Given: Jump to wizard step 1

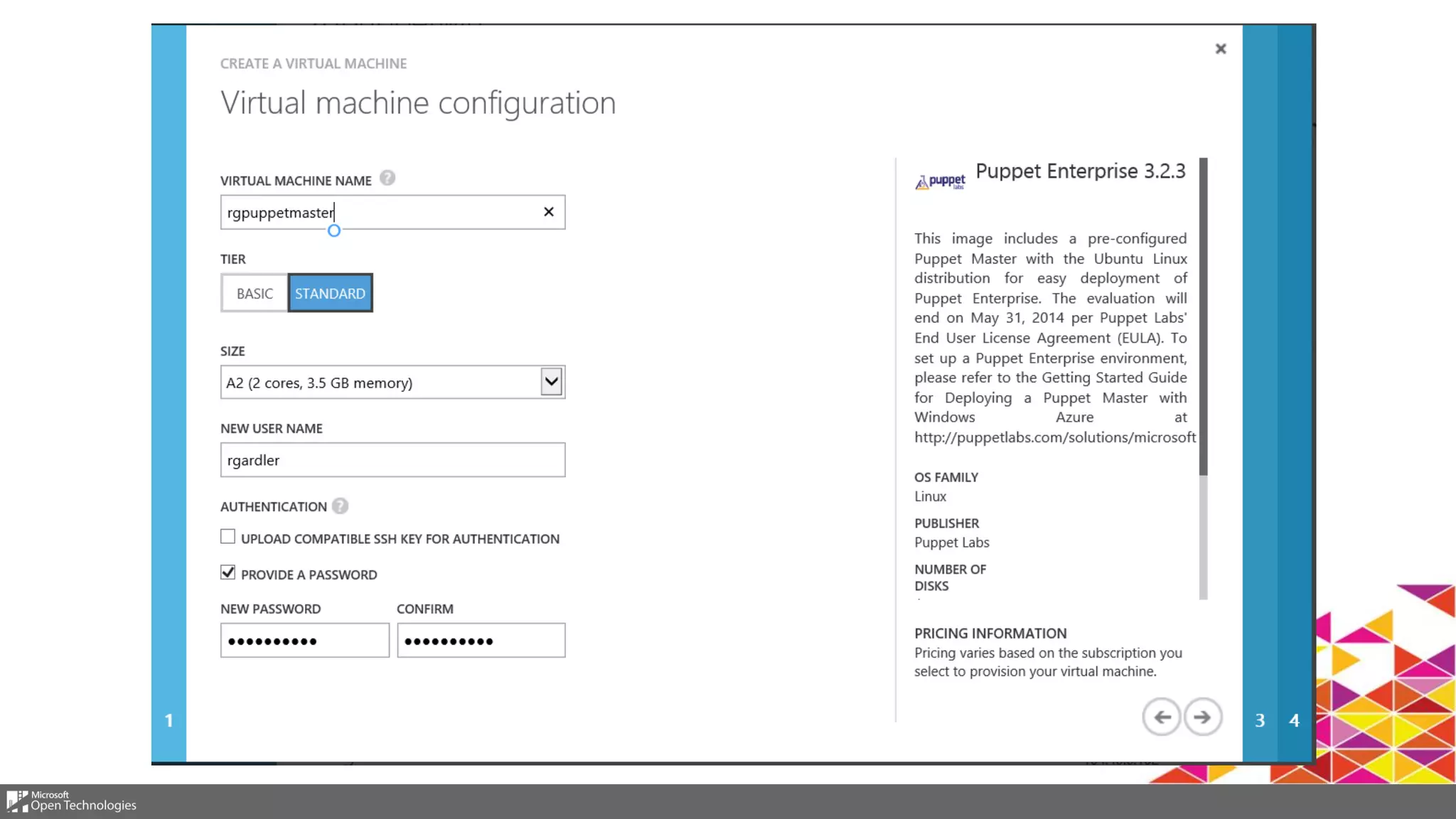Looking at the screenshot, I should click(x=168, y=720).
